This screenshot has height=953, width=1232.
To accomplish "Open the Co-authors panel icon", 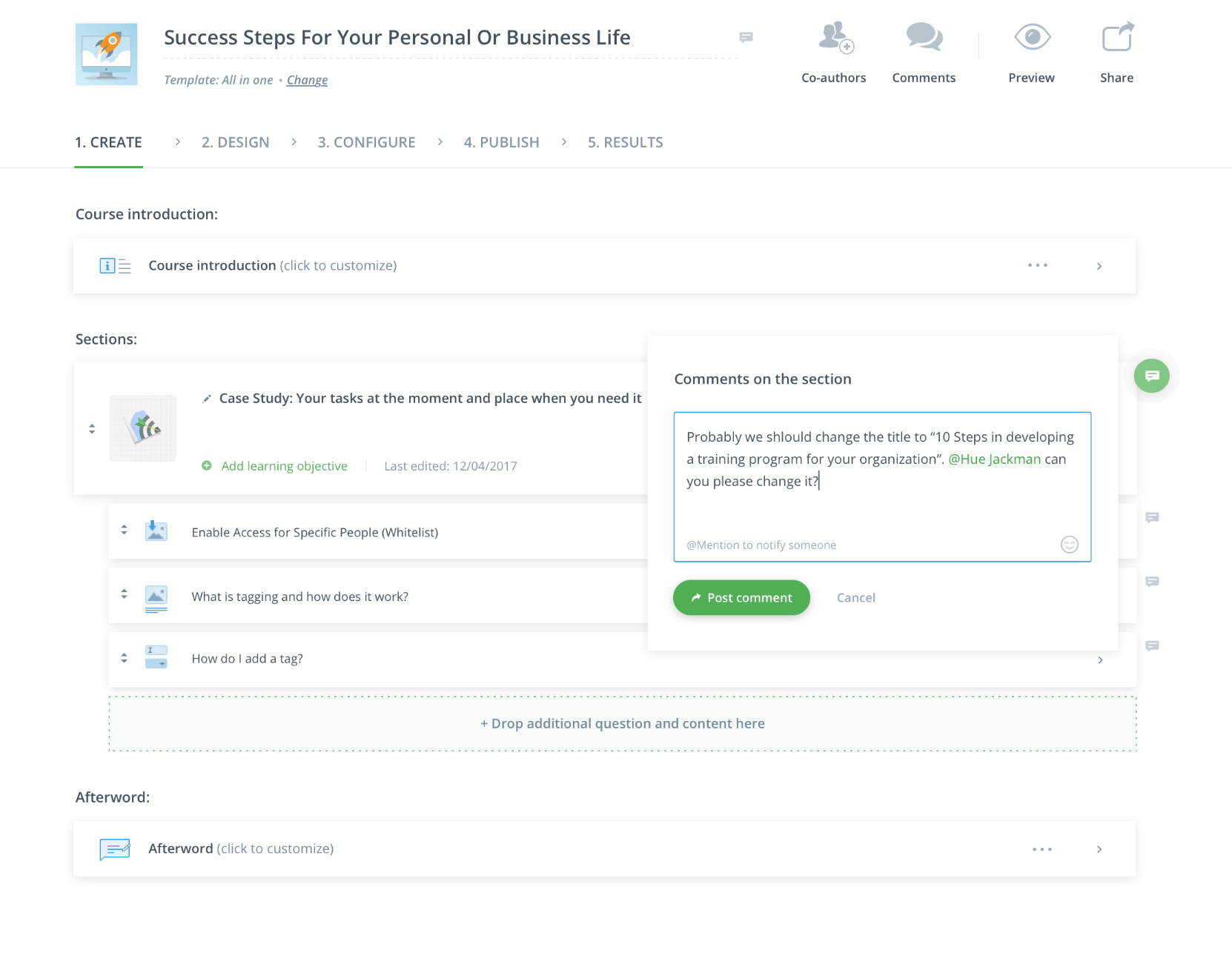I will 835,38.
